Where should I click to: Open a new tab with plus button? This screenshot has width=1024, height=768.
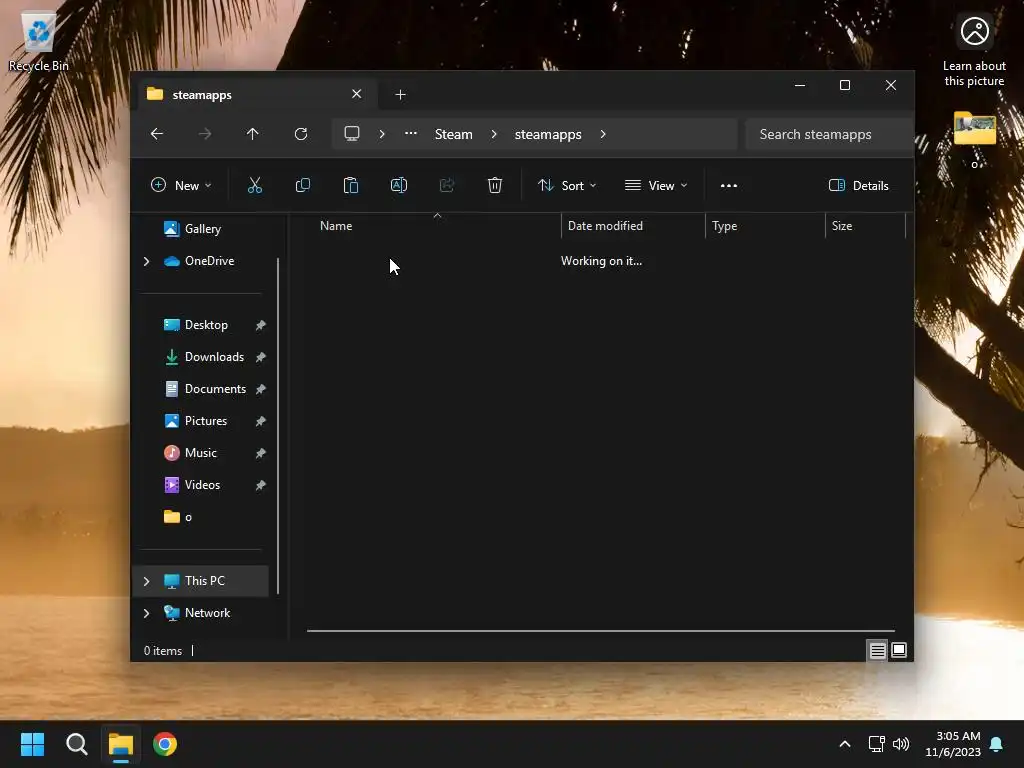click(x=400, y=95)
